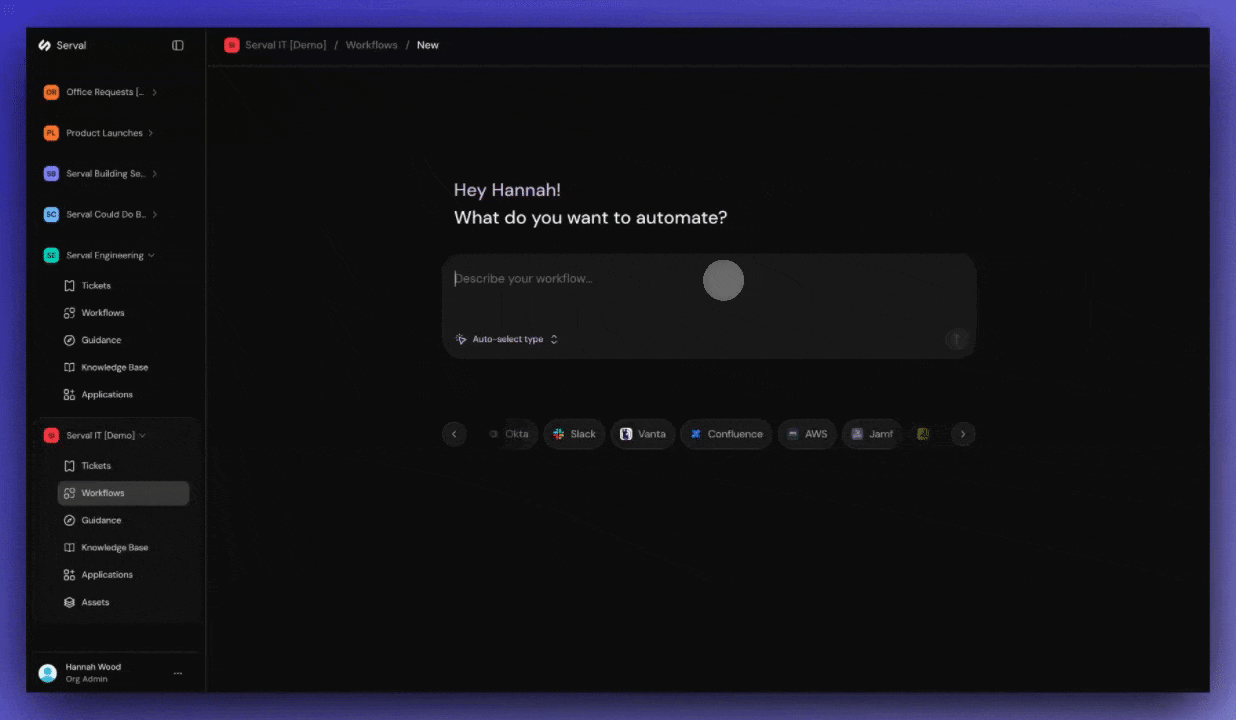Open Knowledge Base under Serval Engineering
The image size is (1236, 720).
115,367
